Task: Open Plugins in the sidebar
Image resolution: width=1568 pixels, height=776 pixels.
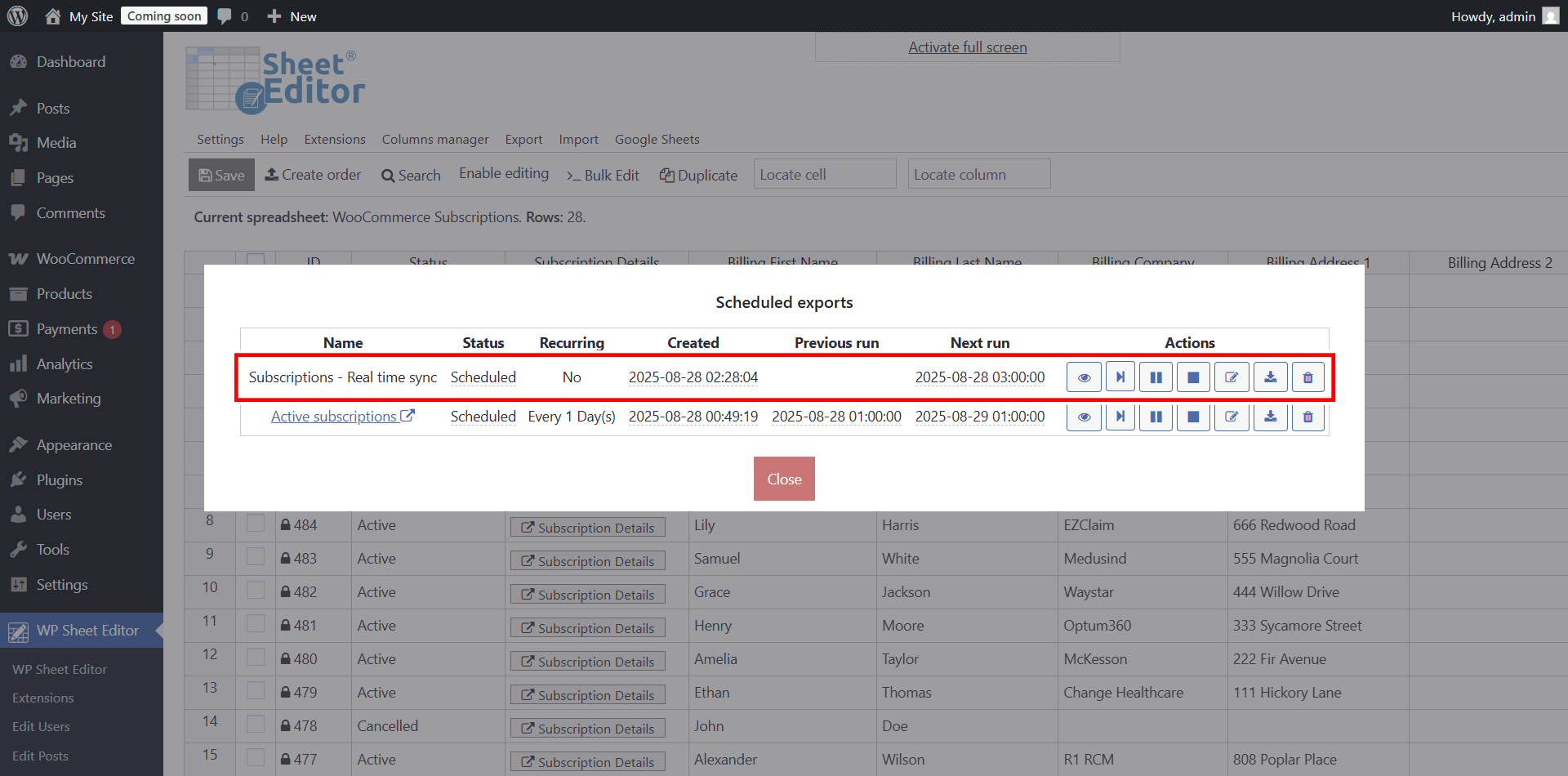Action: click(x=82, y=480)
